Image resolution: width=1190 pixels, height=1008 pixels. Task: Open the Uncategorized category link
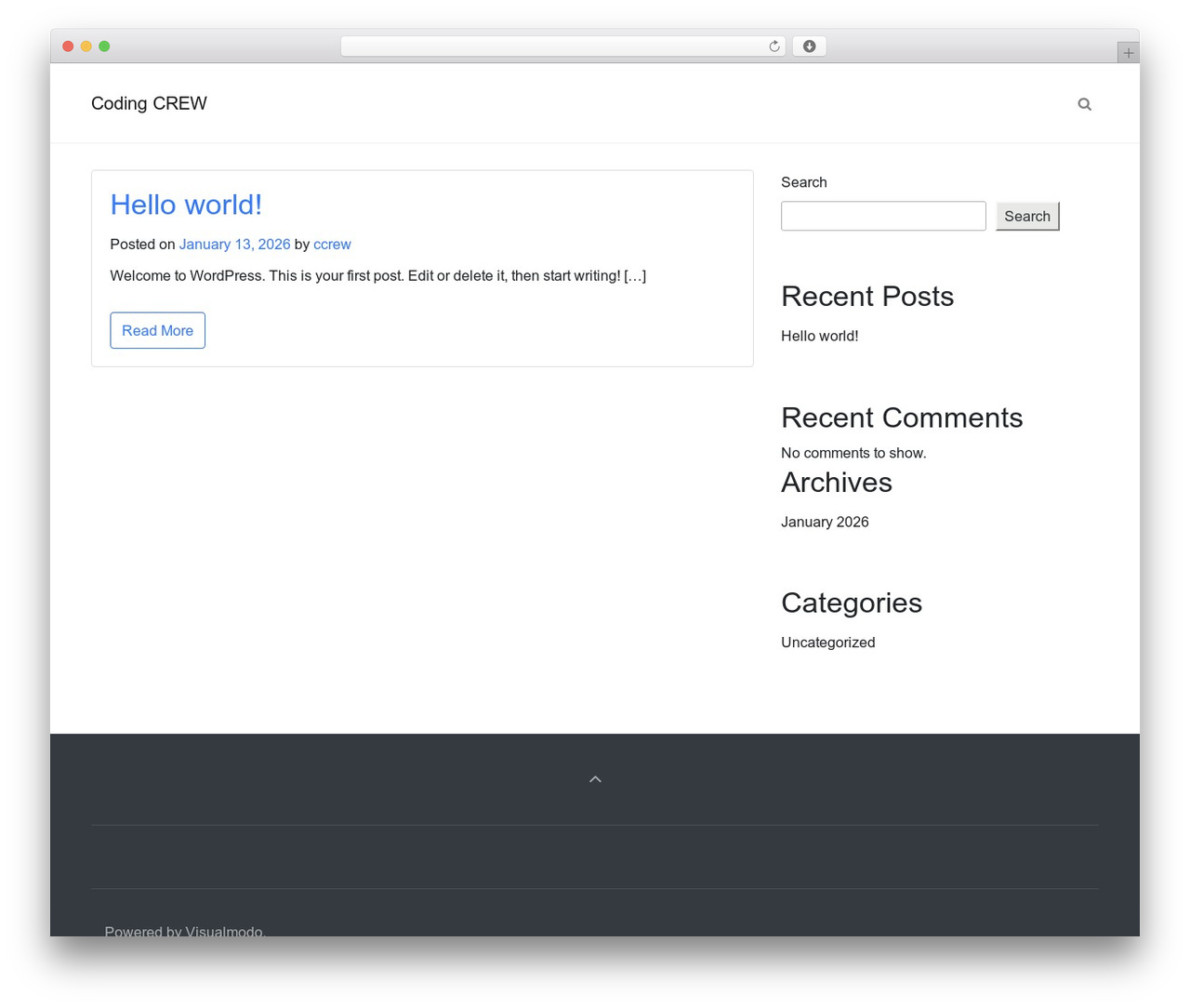[x=827, y=643]
